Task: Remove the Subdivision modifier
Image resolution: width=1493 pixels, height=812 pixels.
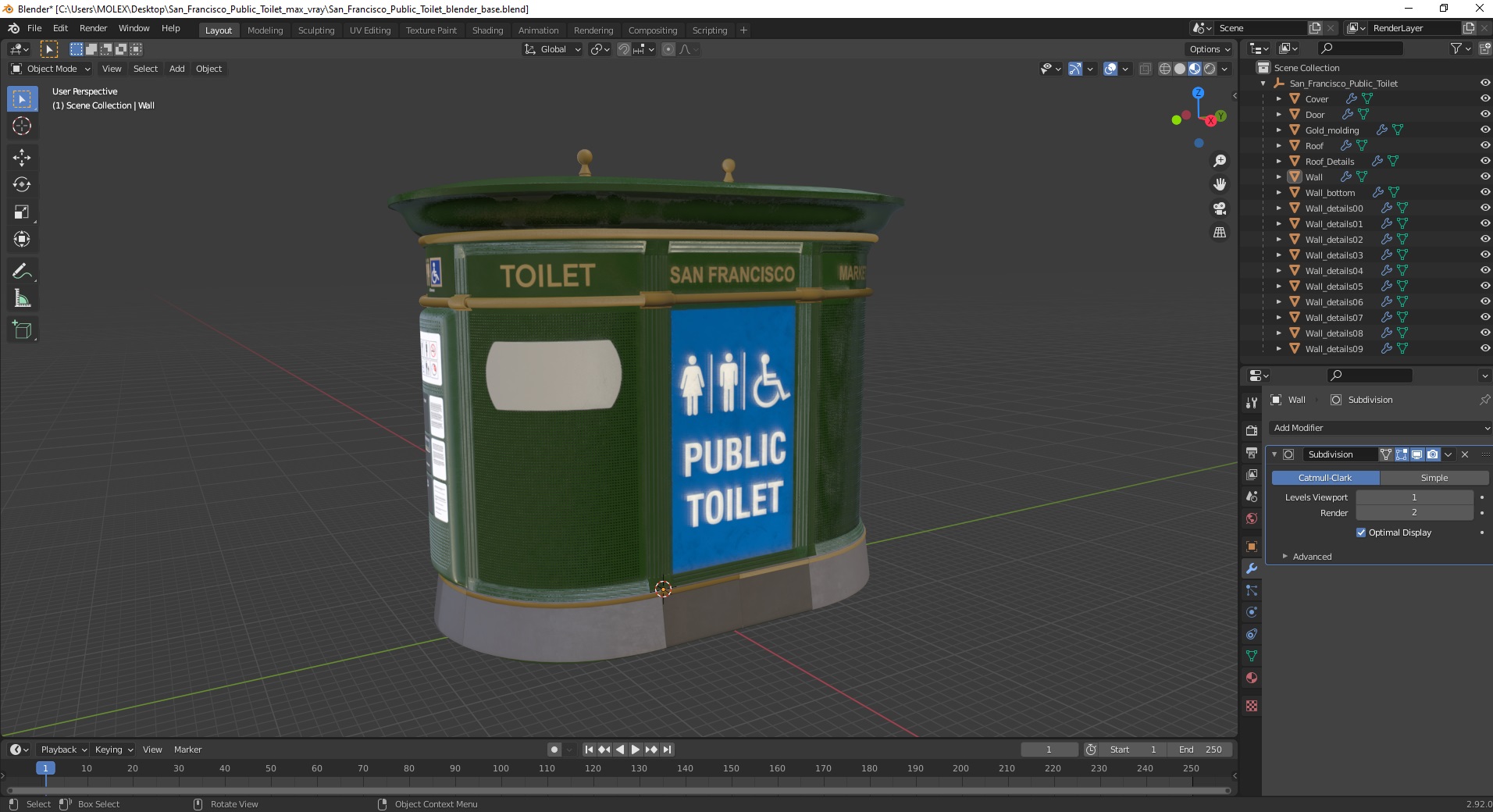Action: click(x=1465, y=454)
